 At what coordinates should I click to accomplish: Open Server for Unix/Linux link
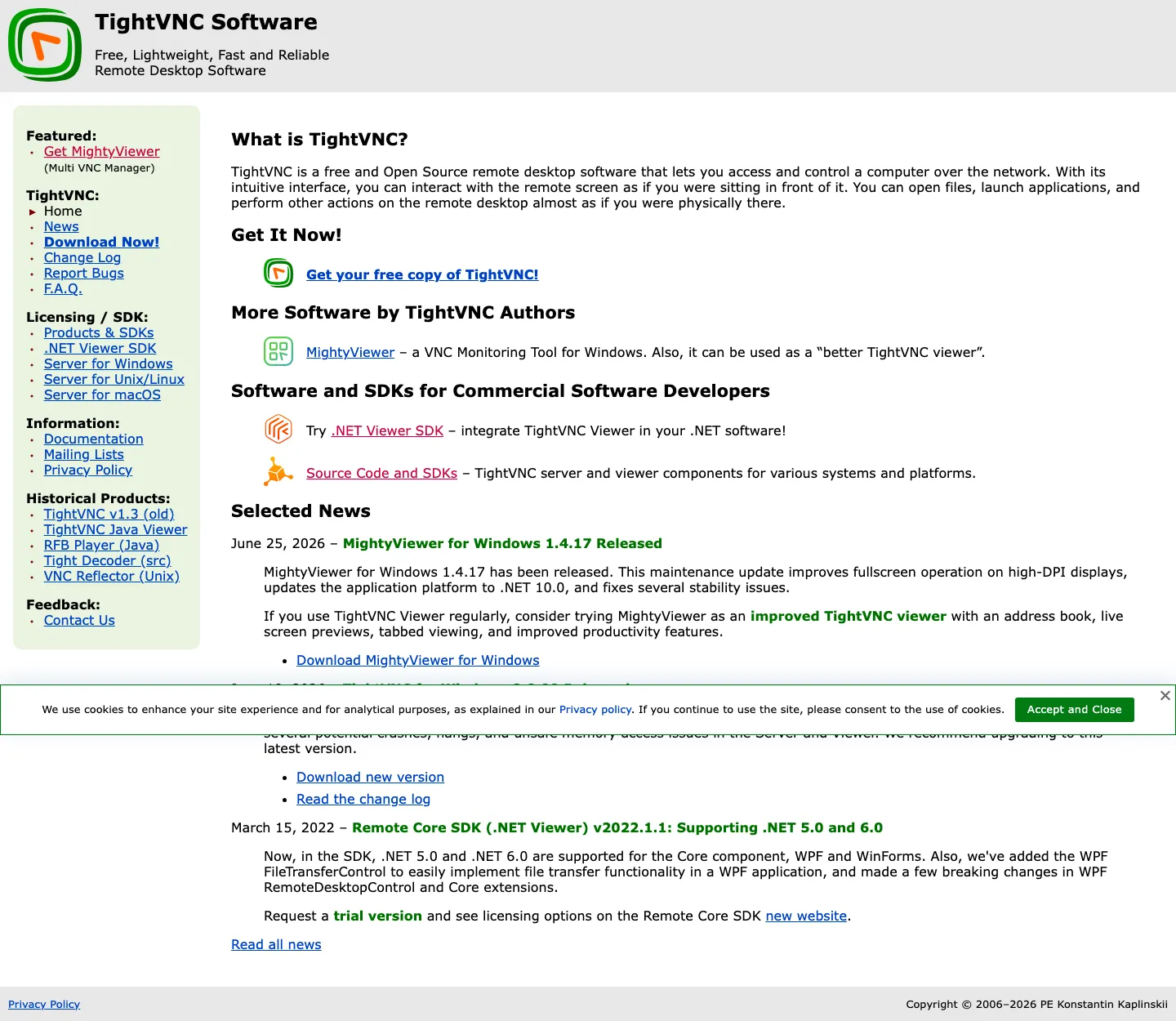coord(114,379)
